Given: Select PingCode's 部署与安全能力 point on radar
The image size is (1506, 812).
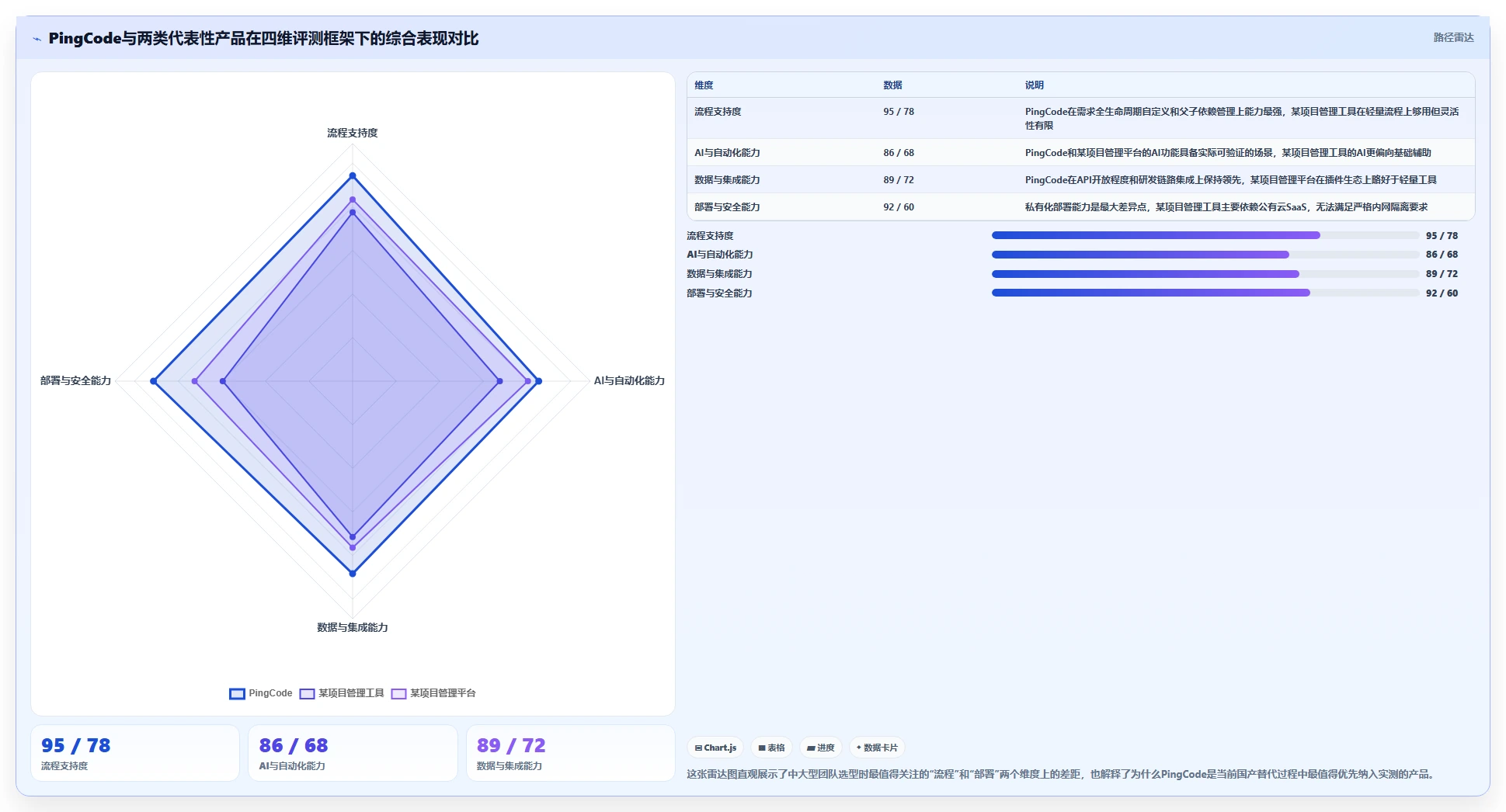Looking at the screenshot, I should point(154,381).
